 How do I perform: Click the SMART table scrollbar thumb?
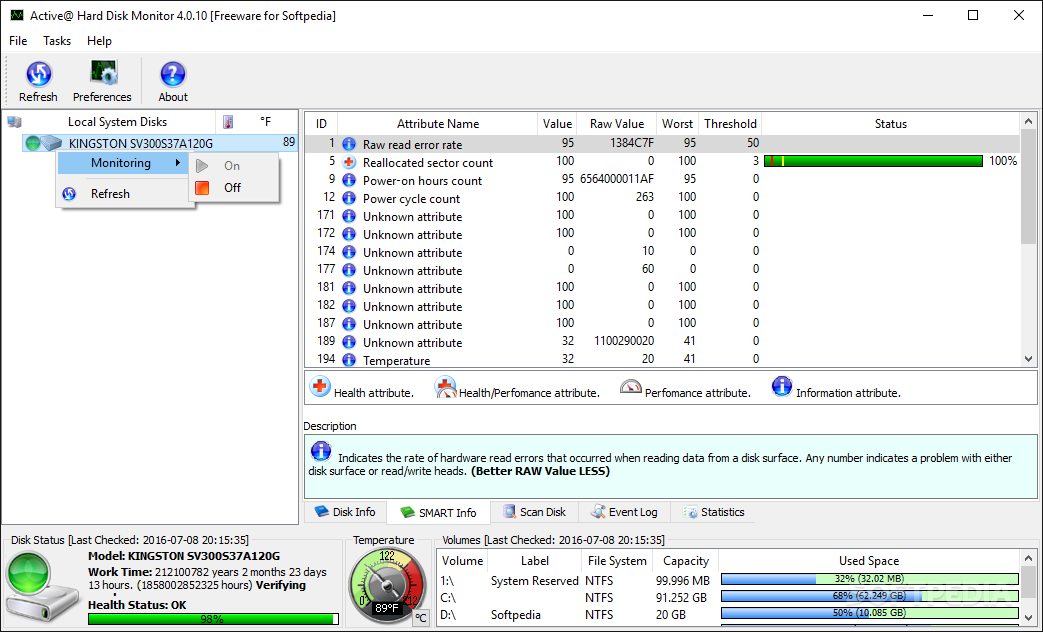[1028, 187]
